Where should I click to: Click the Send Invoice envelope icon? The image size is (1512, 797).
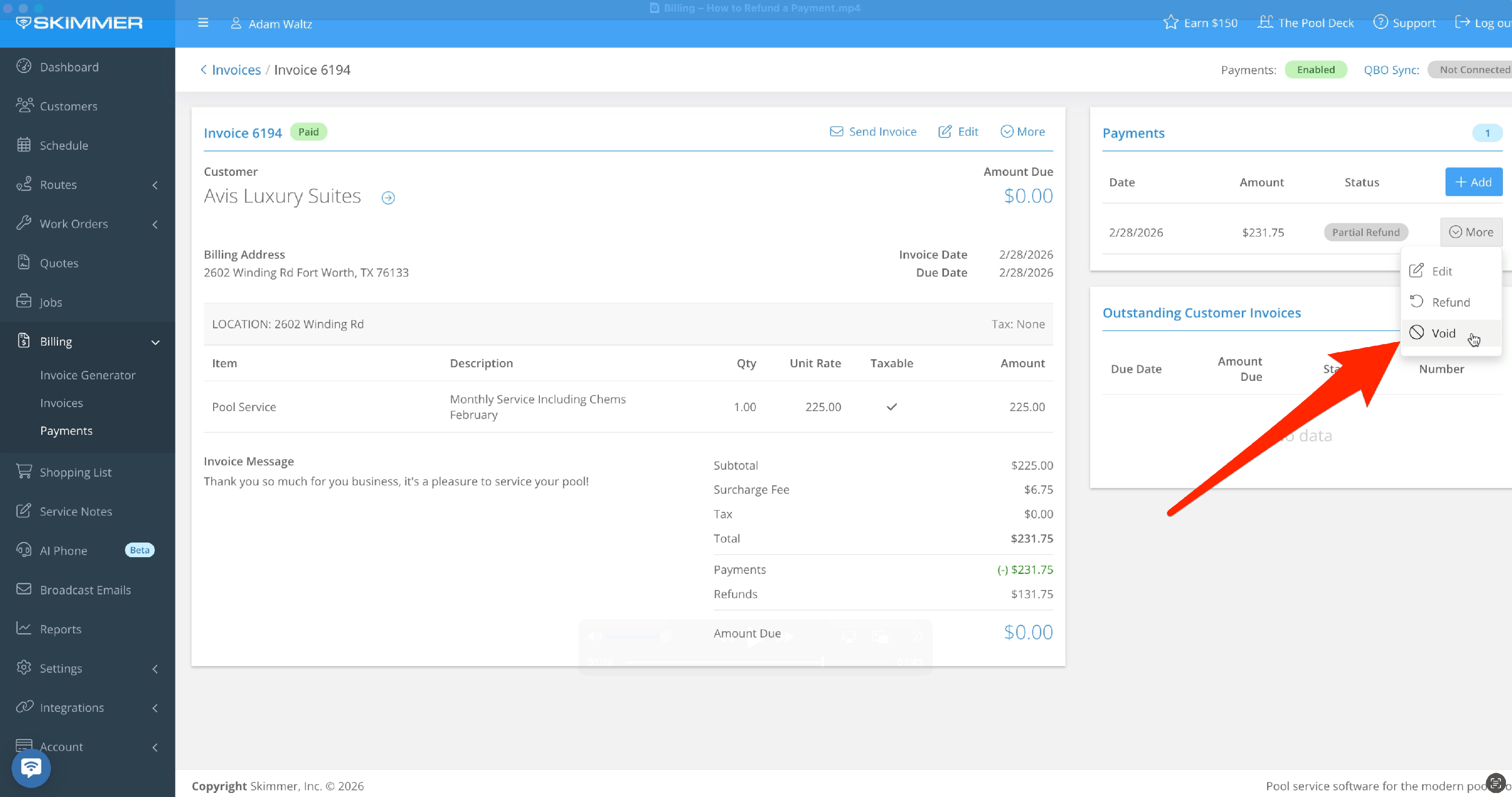pyautogui.click(x=836, y=131)
